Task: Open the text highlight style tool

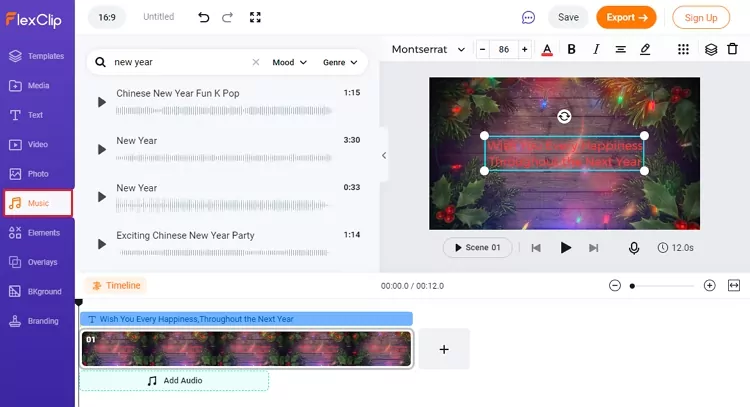Action: tap(645, 49)
